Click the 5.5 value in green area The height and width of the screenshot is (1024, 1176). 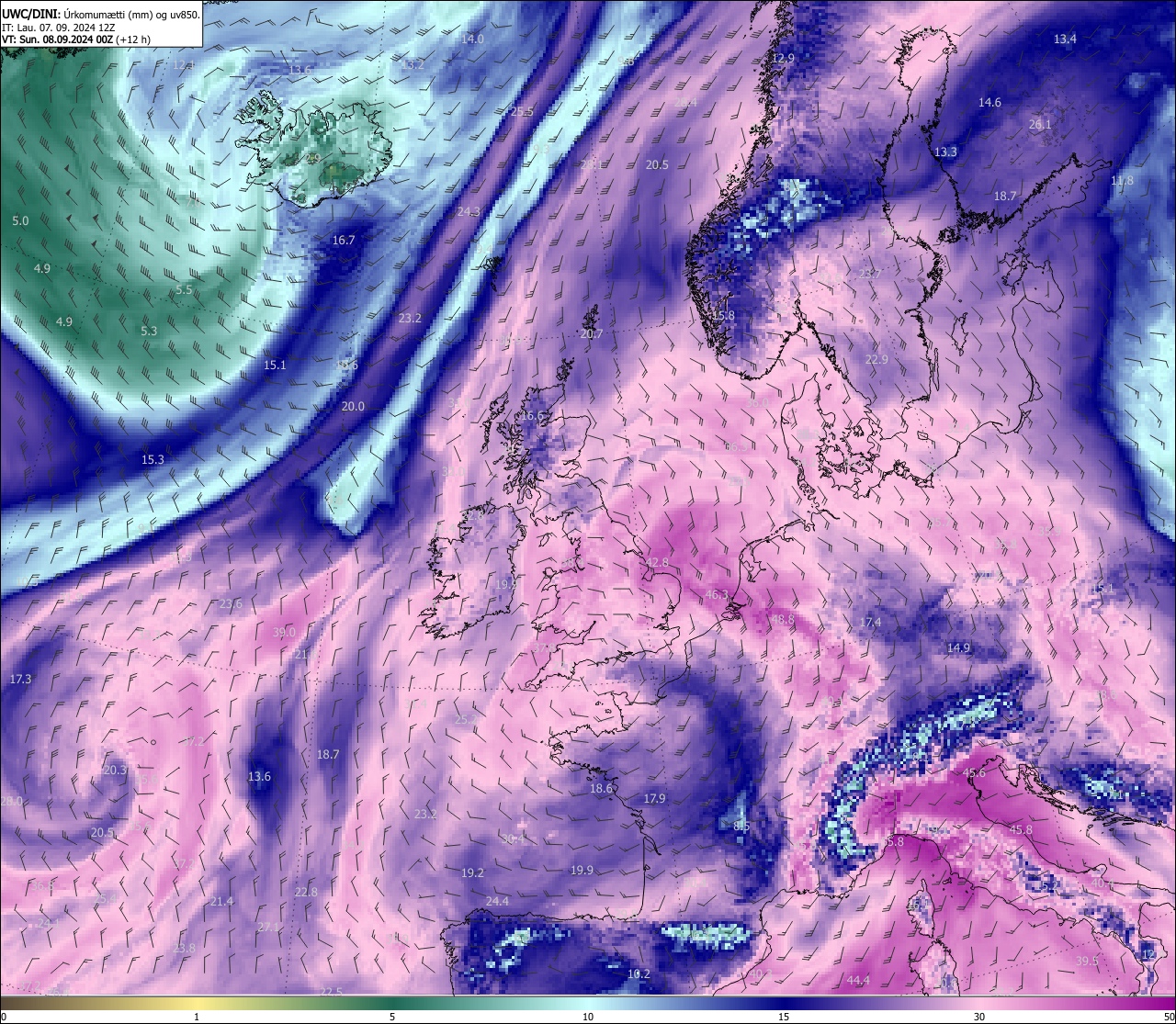(184, 290)
